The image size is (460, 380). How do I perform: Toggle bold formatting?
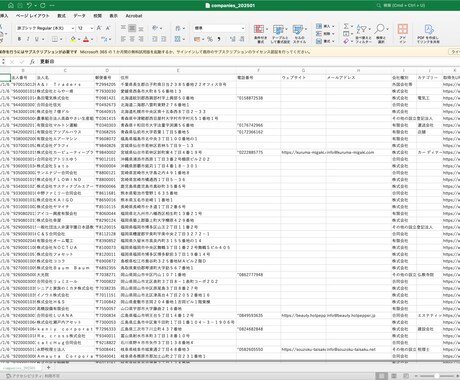(19, 39)
